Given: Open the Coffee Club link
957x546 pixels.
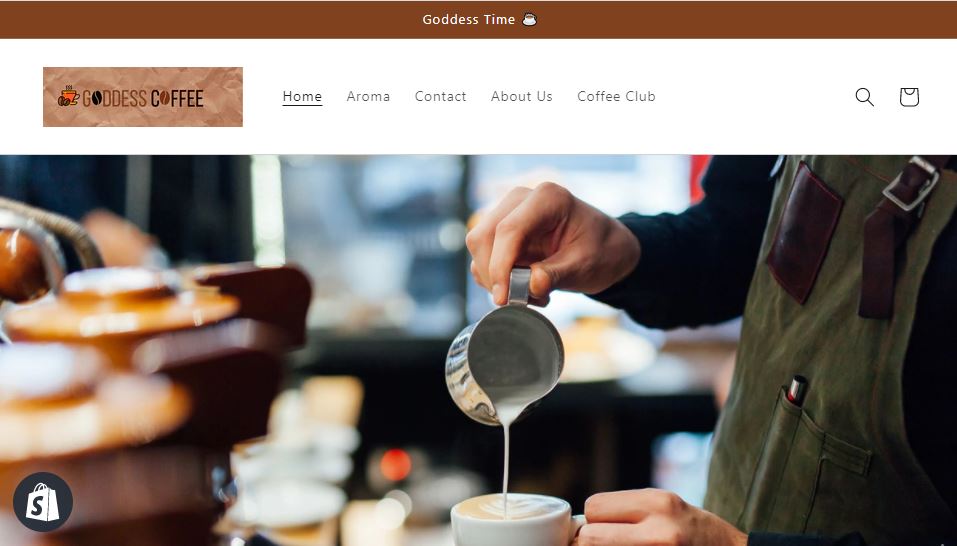Looking at the screenshot, I should (616, 96).
